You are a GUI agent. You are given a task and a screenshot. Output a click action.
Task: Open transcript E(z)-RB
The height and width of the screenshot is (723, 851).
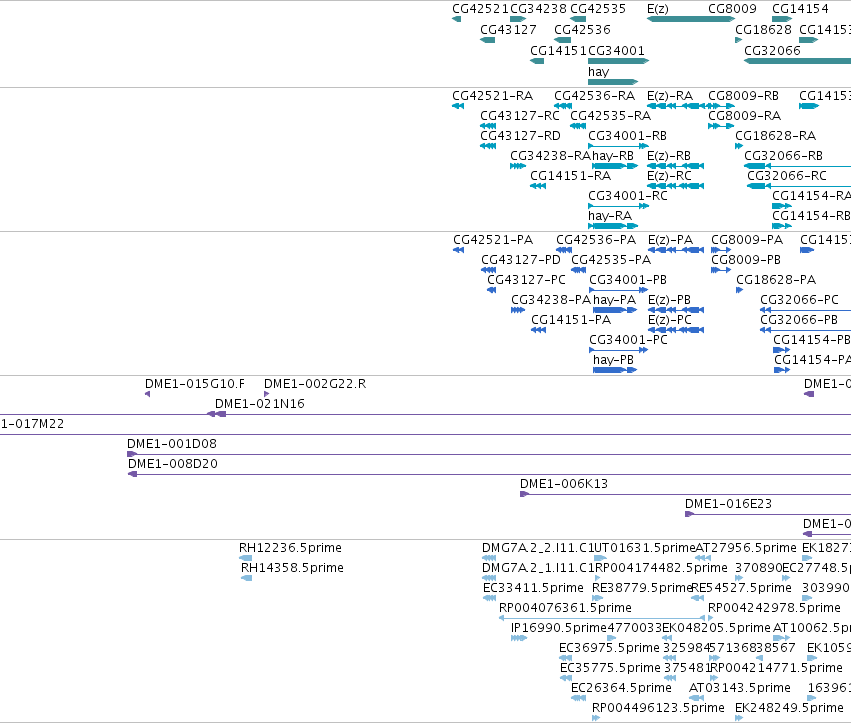click(669, 156)
